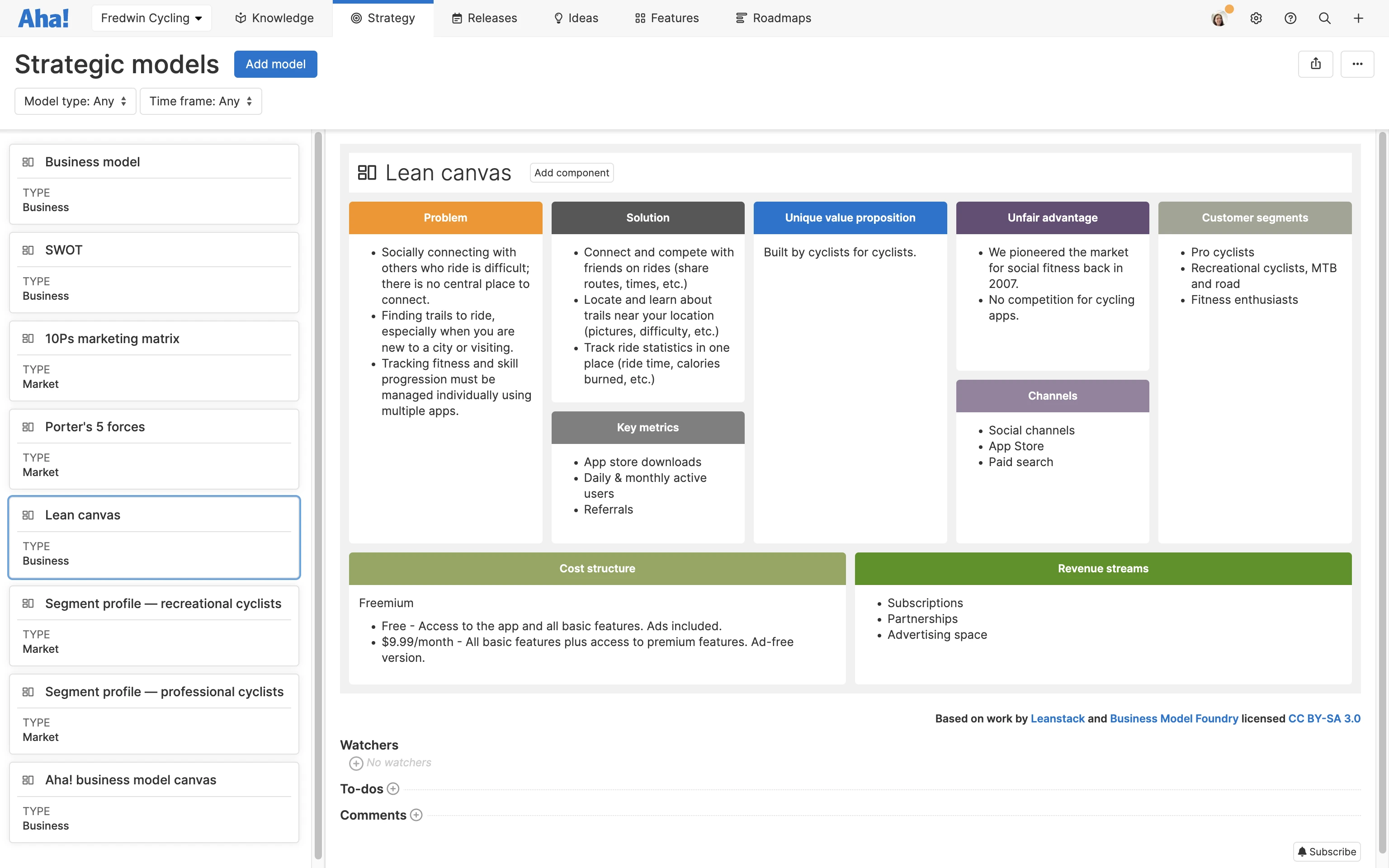Click the Subscribe bell button
Image resolution: width=1389 pixels, height=868 pixels.
point(1327,851)
